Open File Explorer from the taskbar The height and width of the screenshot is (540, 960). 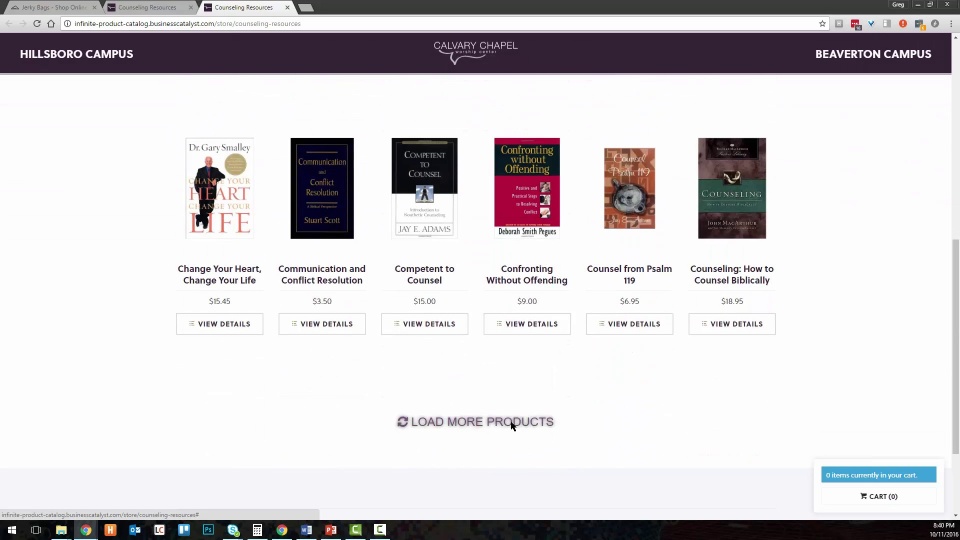pyautogui.click(x=61, y=530)
